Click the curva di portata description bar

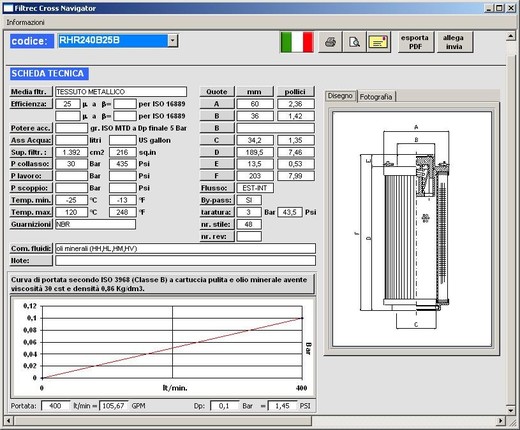point(161,284)
